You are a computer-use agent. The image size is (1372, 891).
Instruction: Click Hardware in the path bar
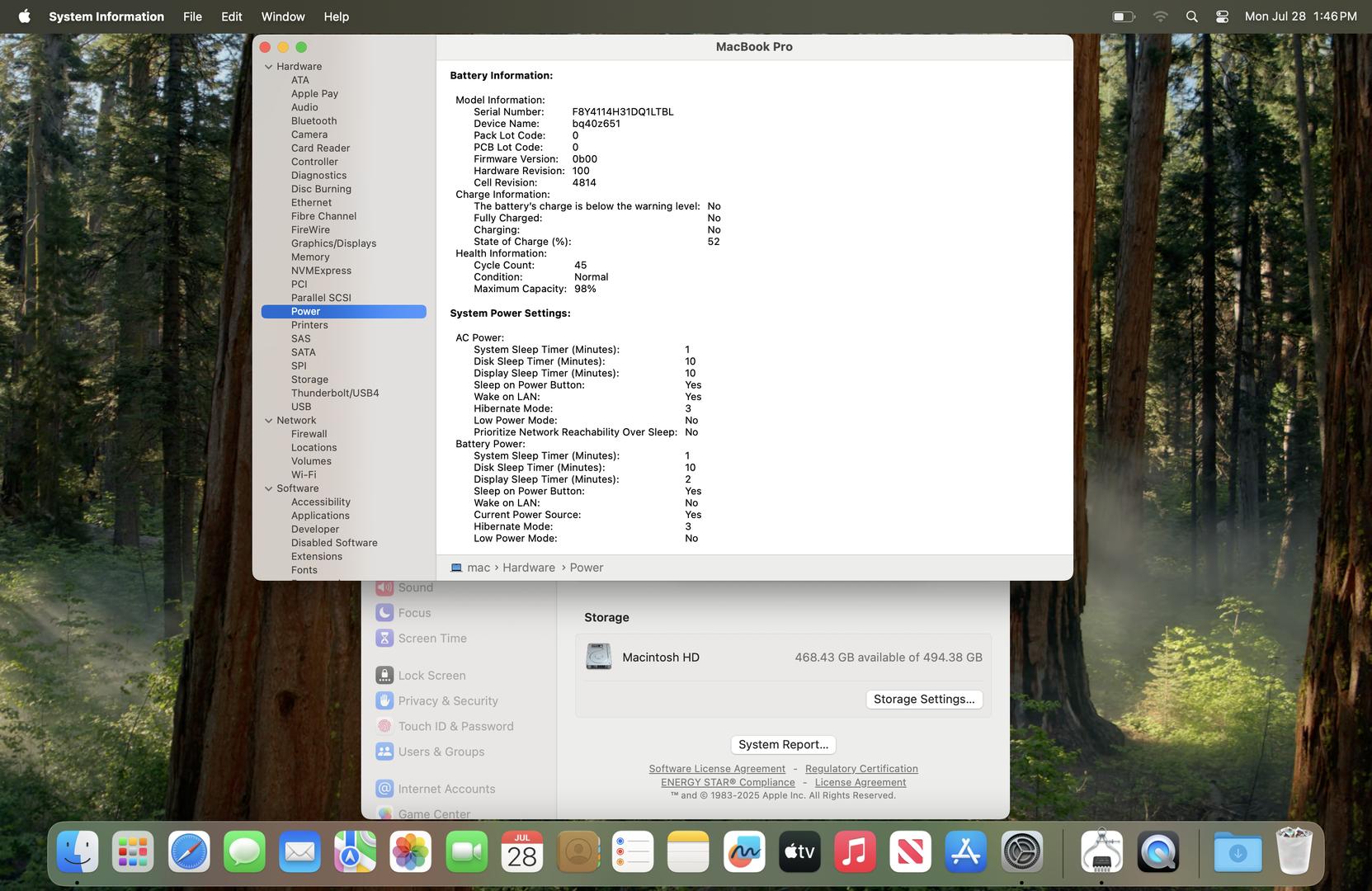point(528,568)
